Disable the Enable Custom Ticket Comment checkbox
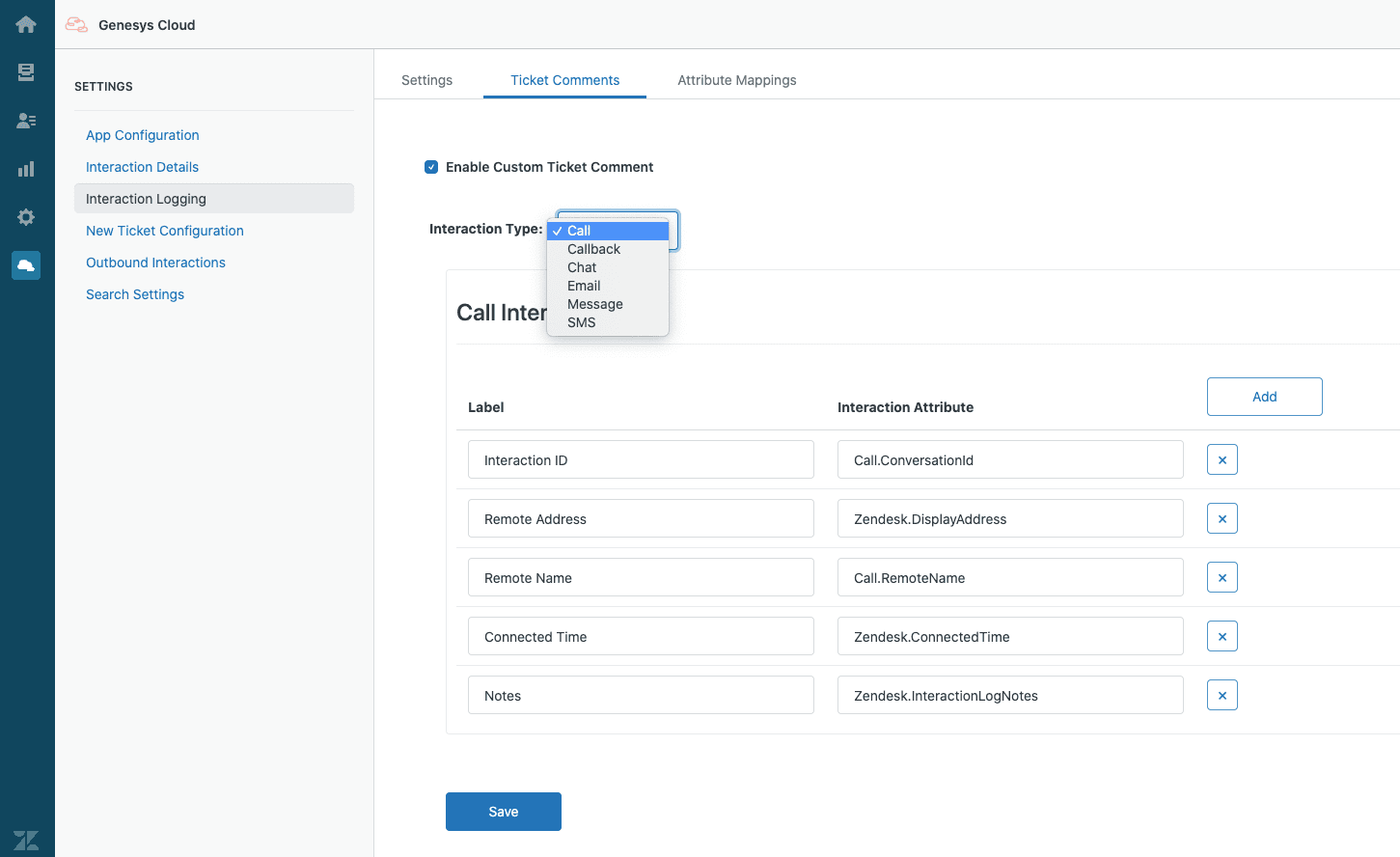This screenshot has width=1400, height=857. pyautogui.click(x=430, y=166)
